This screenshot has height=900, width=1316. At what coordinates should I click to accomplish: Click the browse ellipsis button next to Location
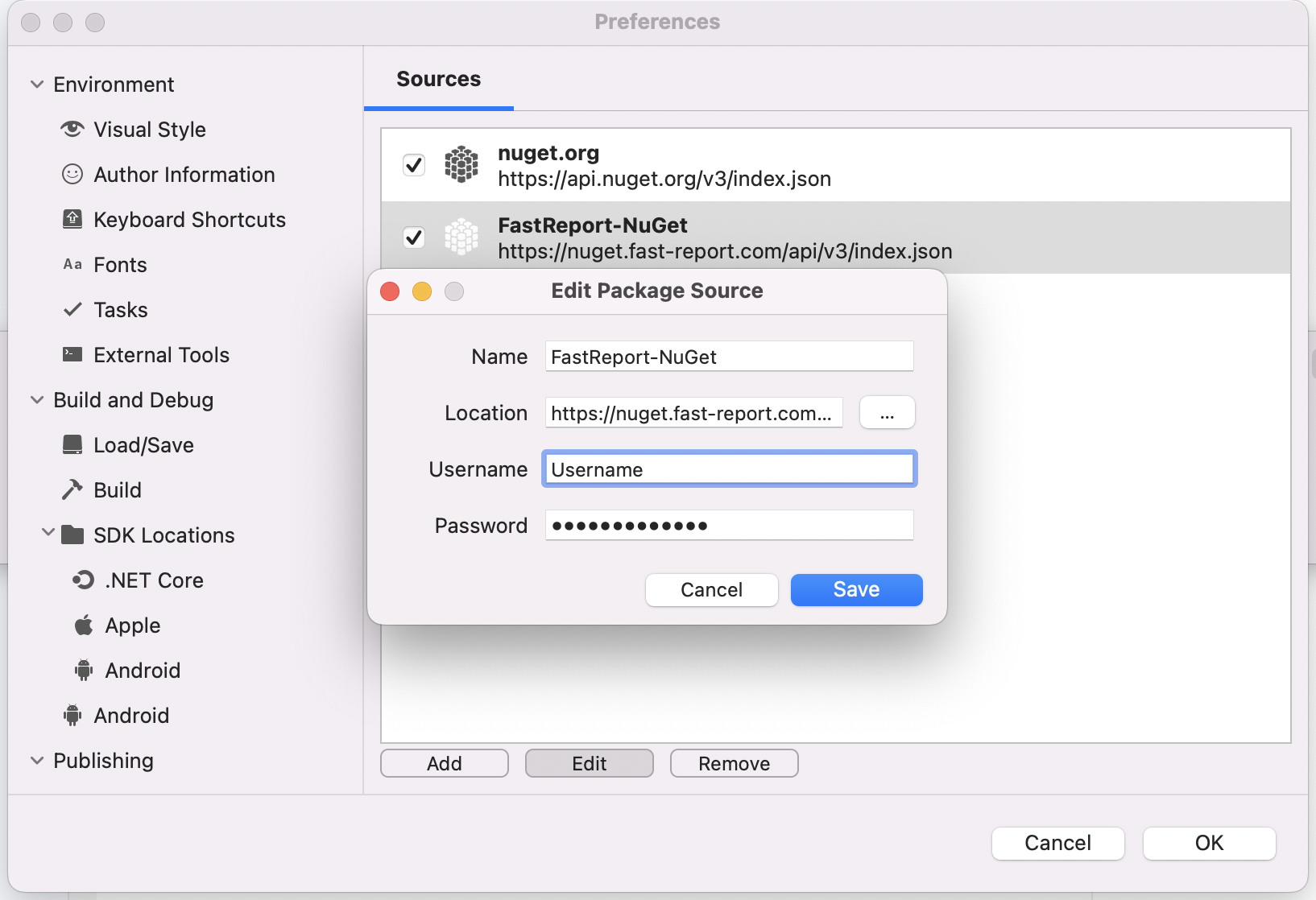coord(888,412)
